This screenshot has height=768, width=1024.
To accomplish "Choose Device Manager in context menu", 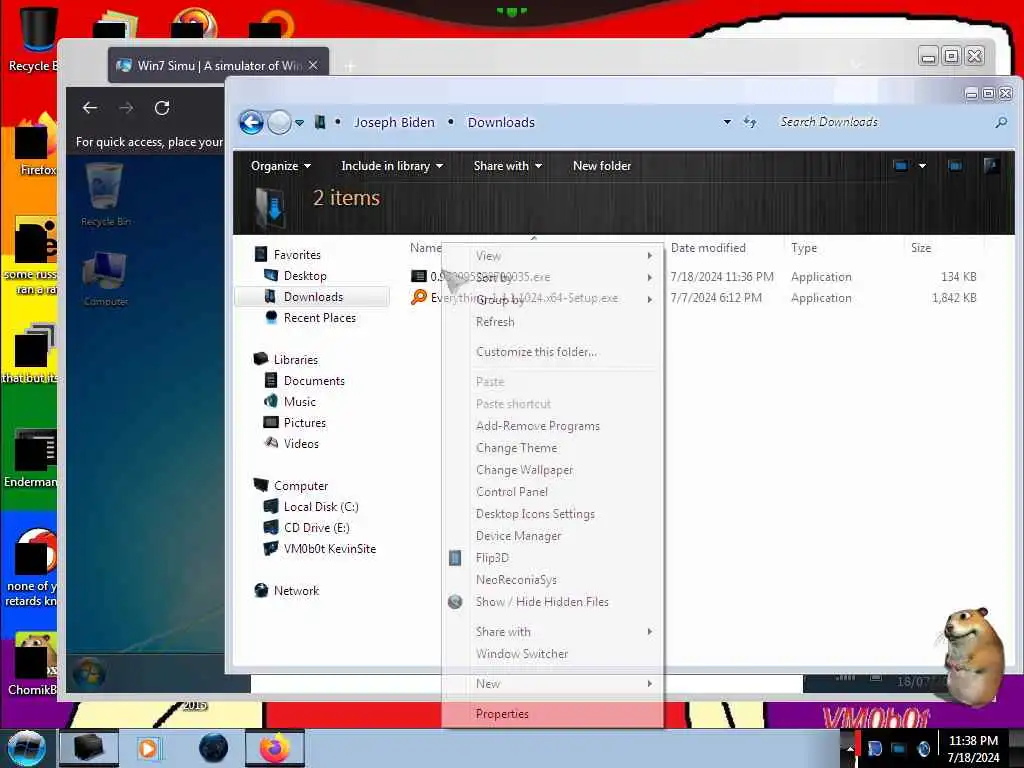I will [x=552, y=536].
